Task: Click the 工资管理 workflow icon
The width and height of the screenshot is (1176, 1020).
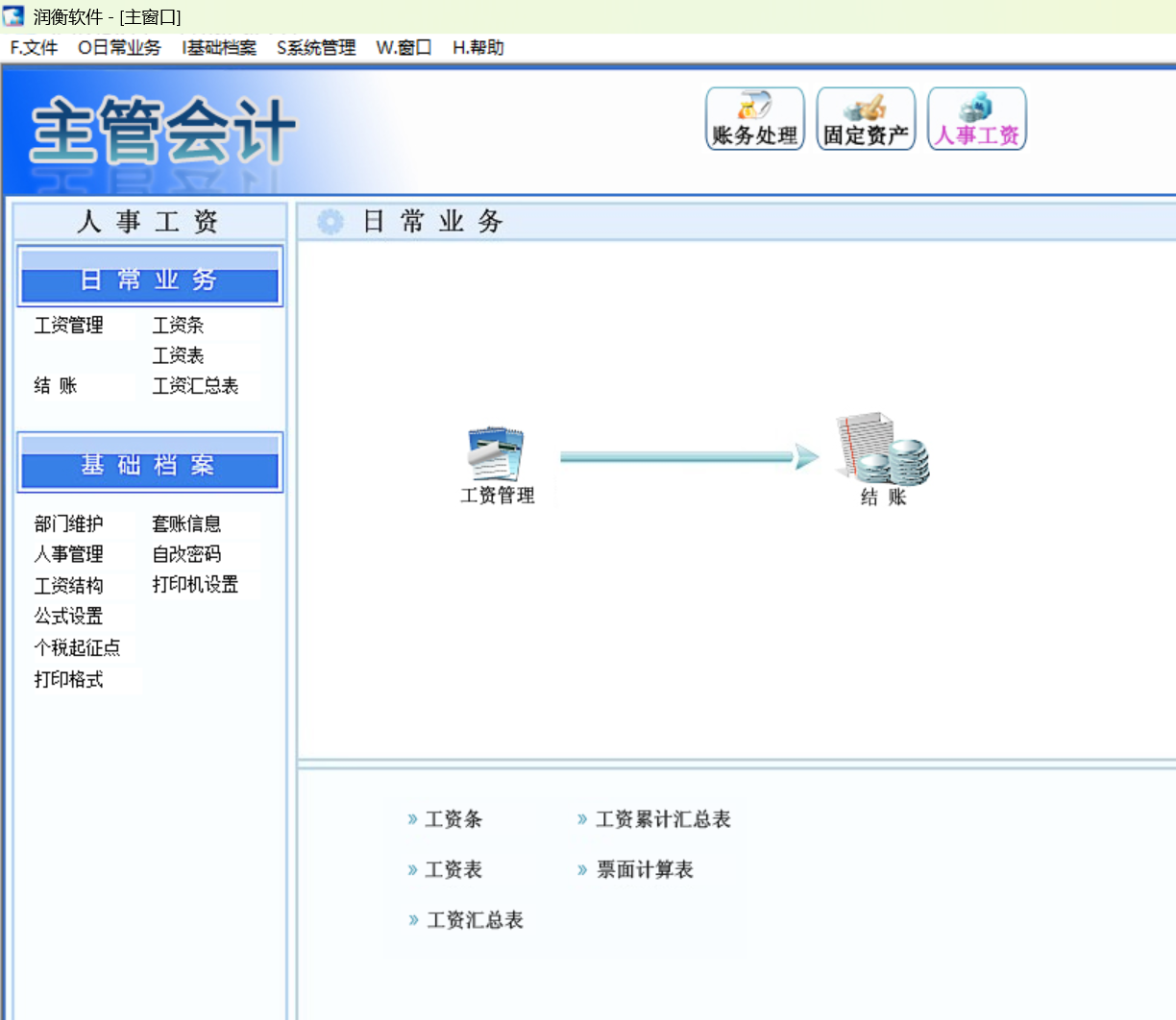Action: 496,454
